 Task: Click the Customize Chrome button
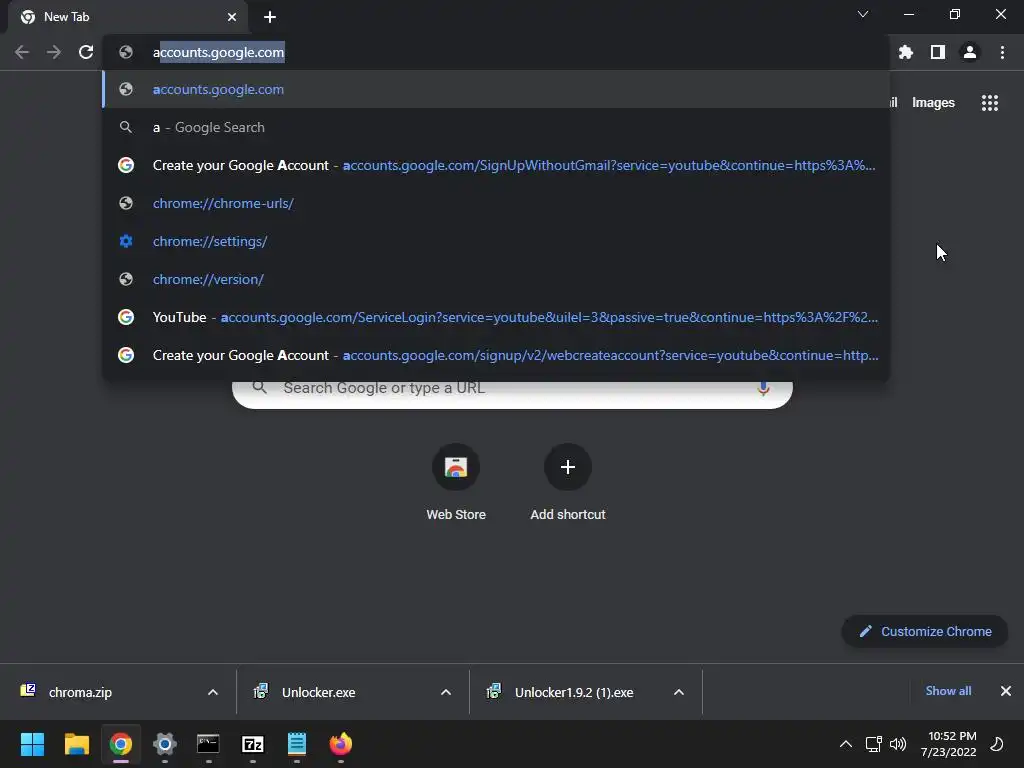pos(925,632)
